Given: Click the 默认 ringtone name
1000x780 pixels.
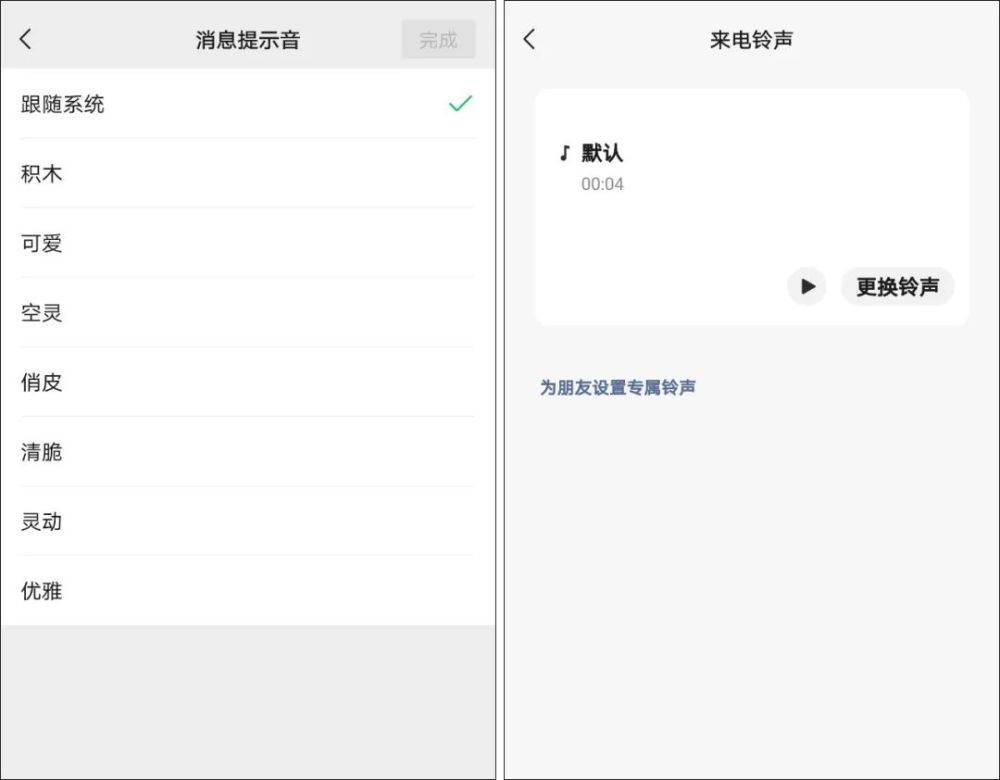Looking at the screenshot, I should click(x=601, y=153).
